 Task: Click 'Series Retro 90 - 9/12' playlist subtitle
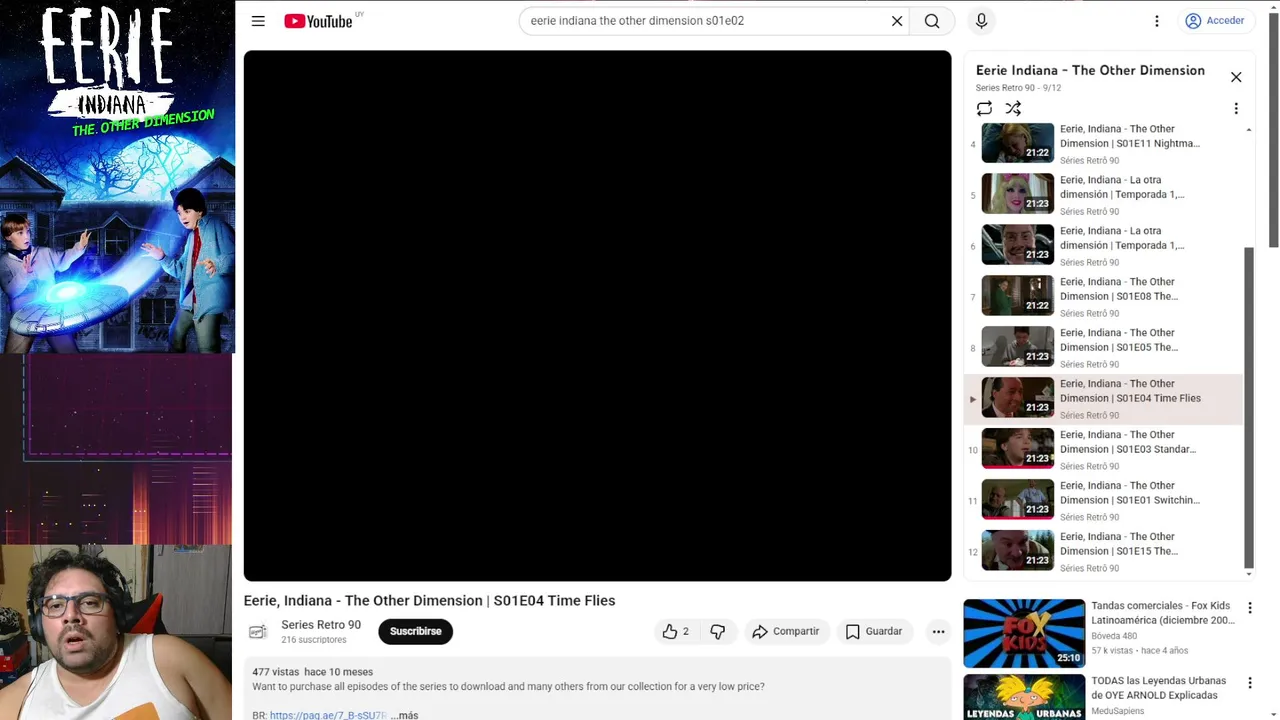click(1018, 88)
